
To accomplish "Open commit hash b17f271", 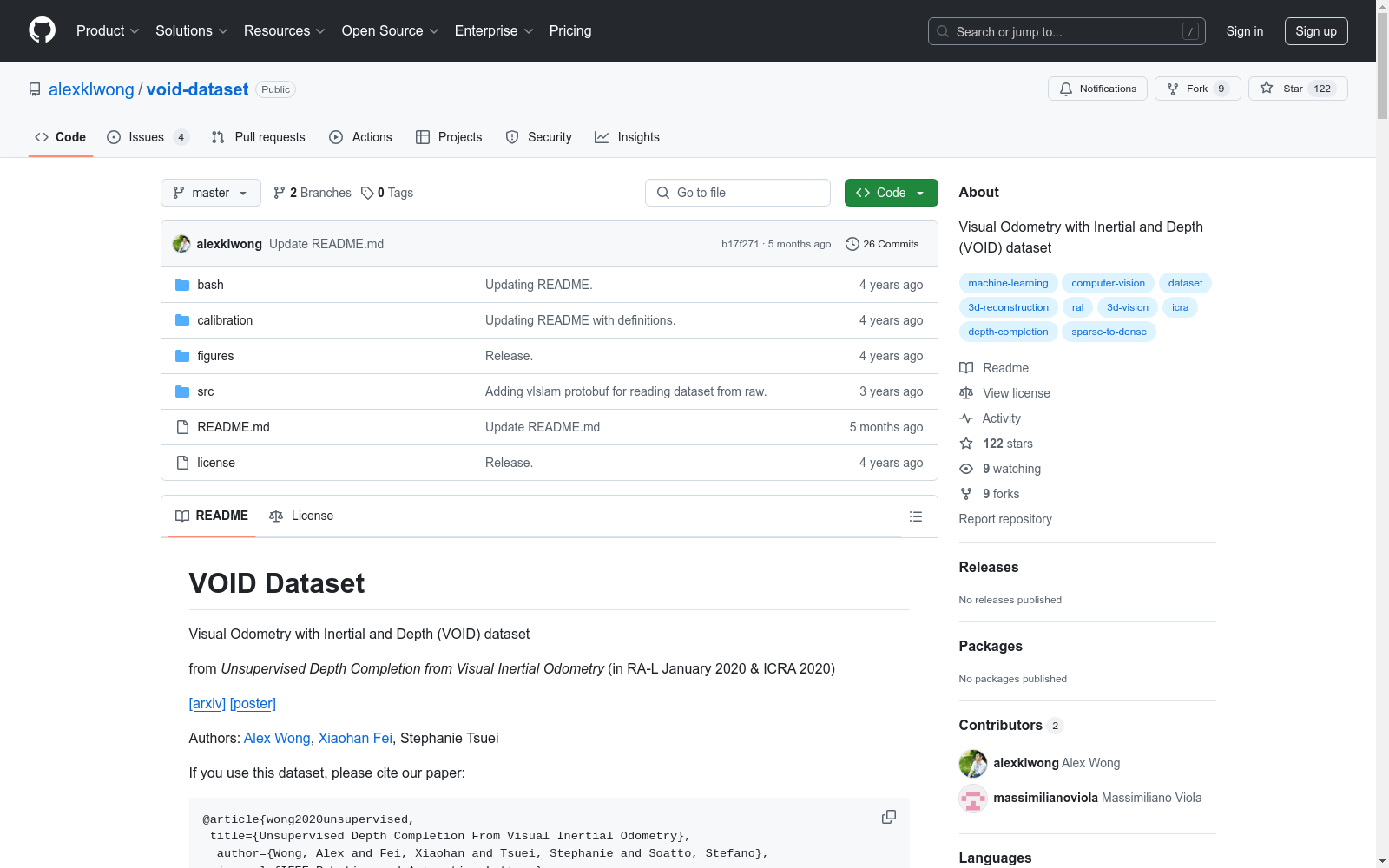I will coord(740,244).
